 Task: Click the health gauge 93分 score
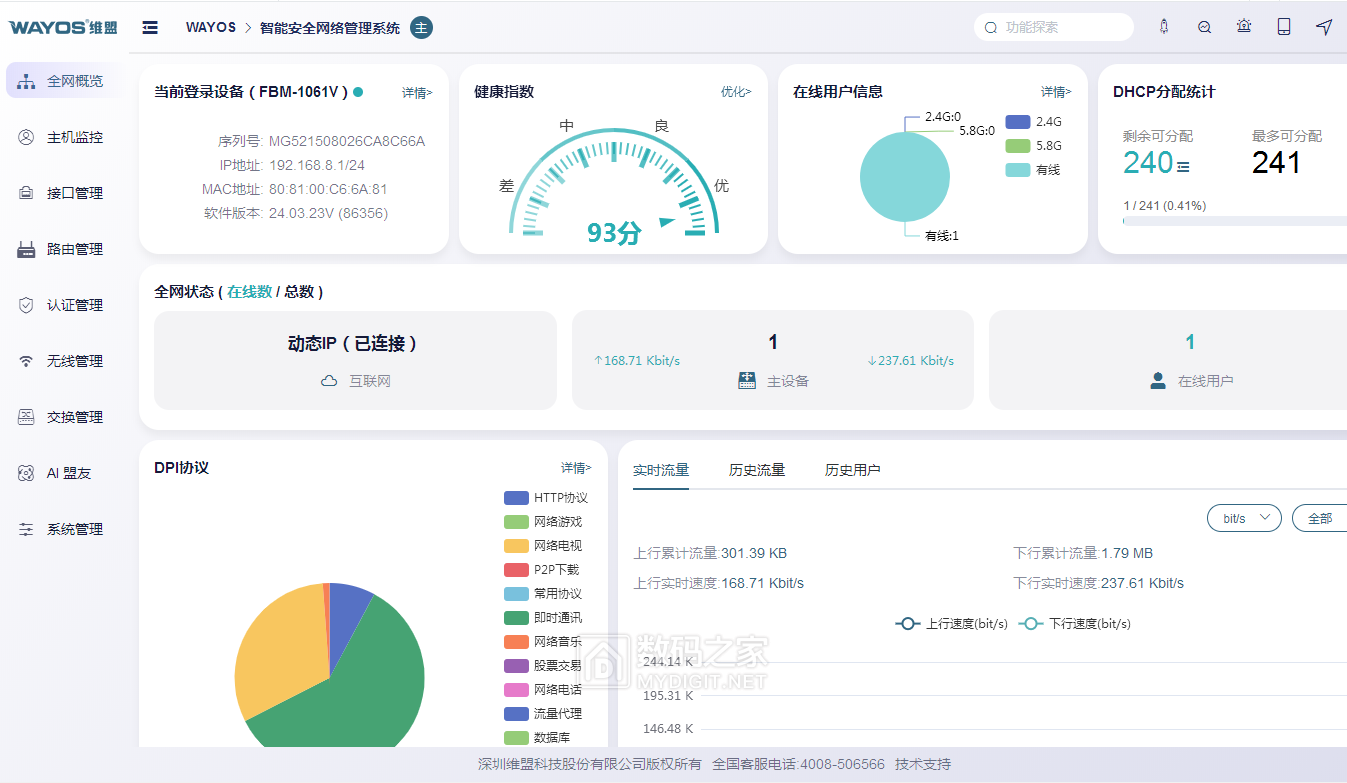(614, 233)
